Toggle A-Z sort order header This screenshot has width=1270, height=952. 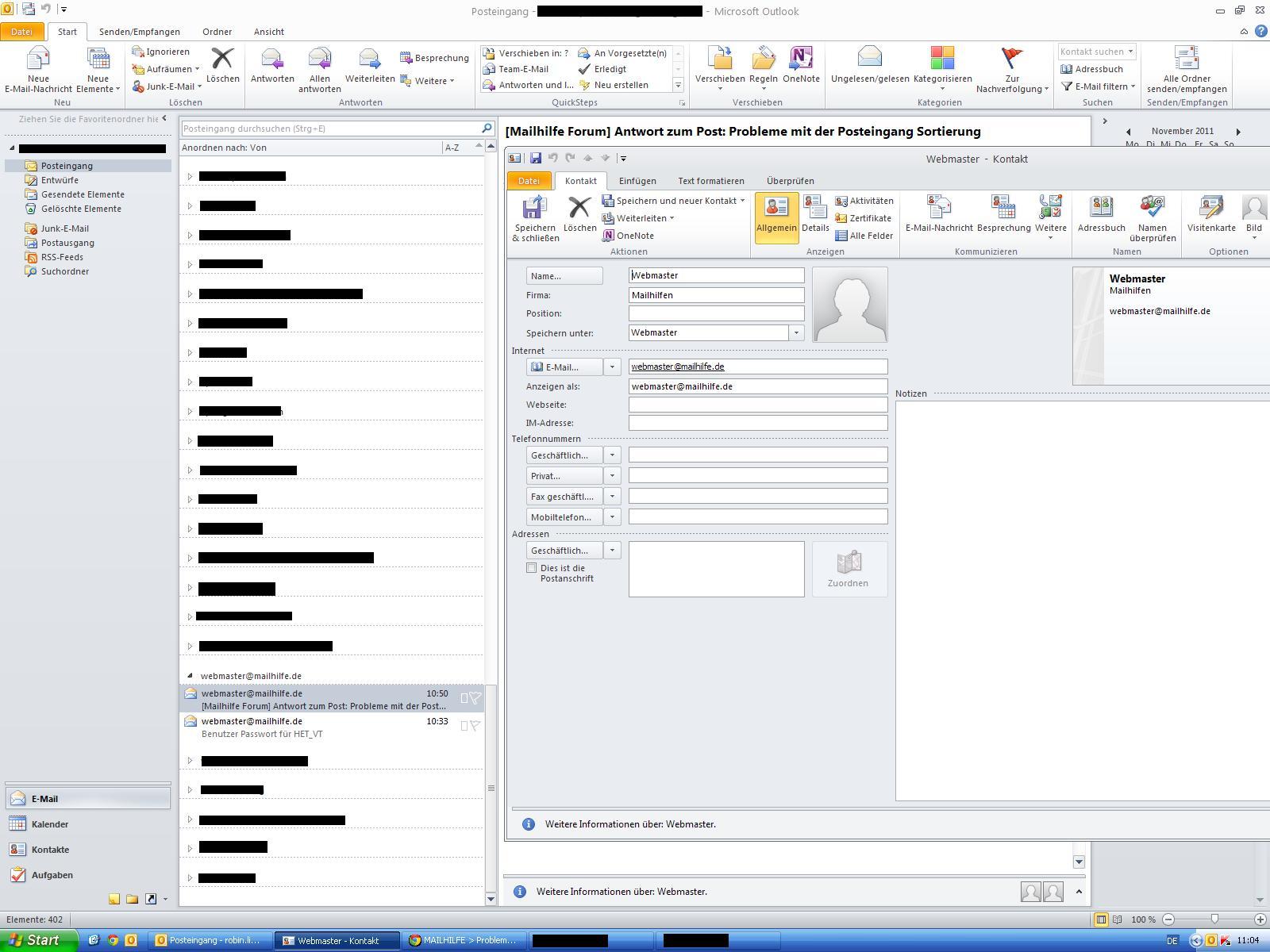452,148
